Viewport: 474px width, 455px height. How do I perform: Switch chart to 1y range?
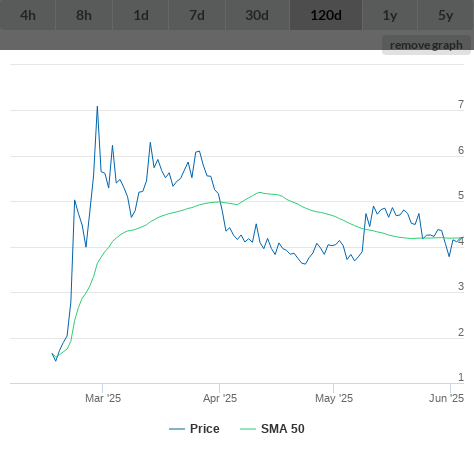[390, 15]
